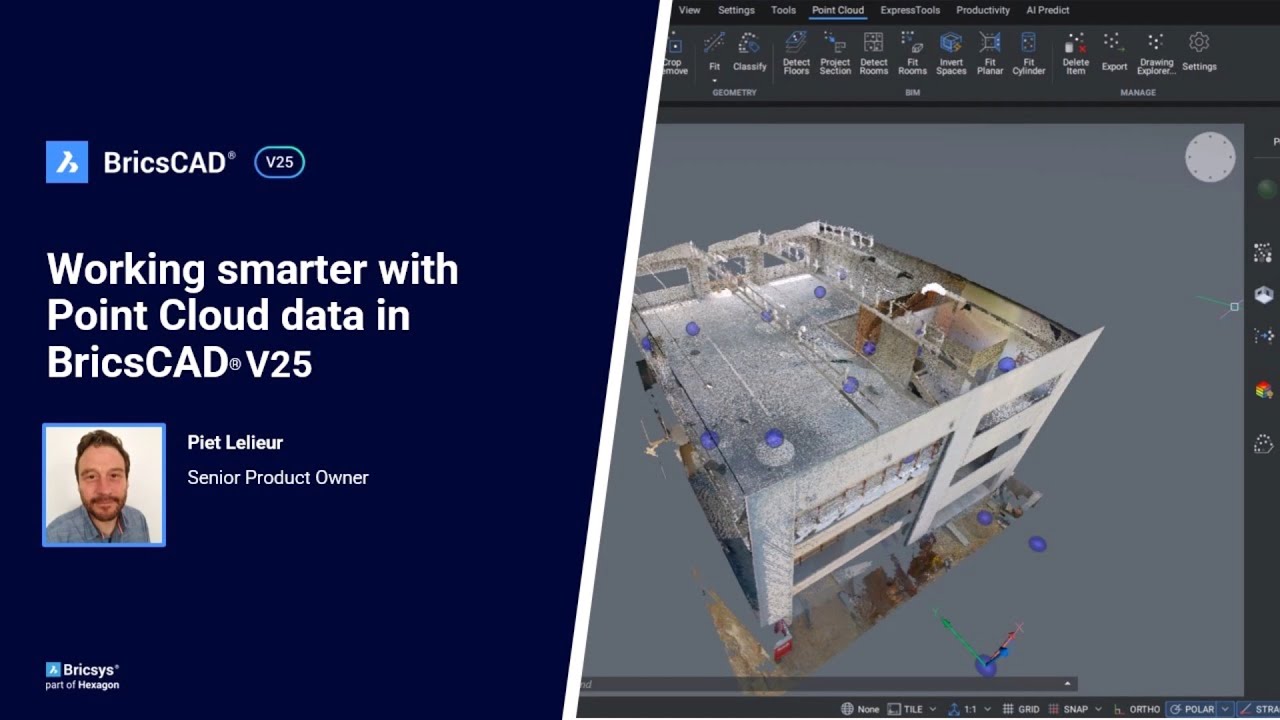Open the Drawing Explorer tool
This screenshot has height=720, width=1280.
pos(1156,53)
